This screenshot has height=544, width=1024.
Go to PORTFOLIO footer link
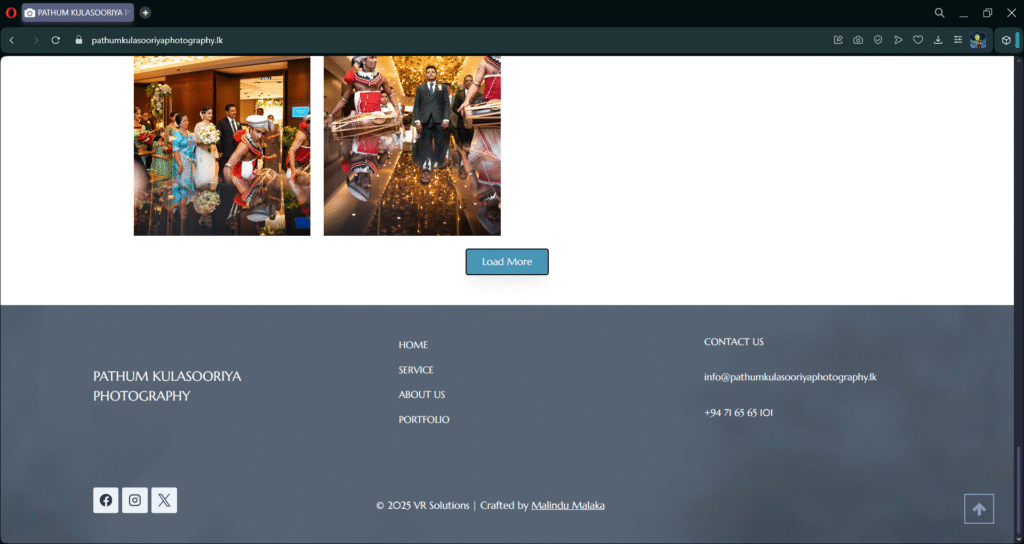click(x=424, y=419)
